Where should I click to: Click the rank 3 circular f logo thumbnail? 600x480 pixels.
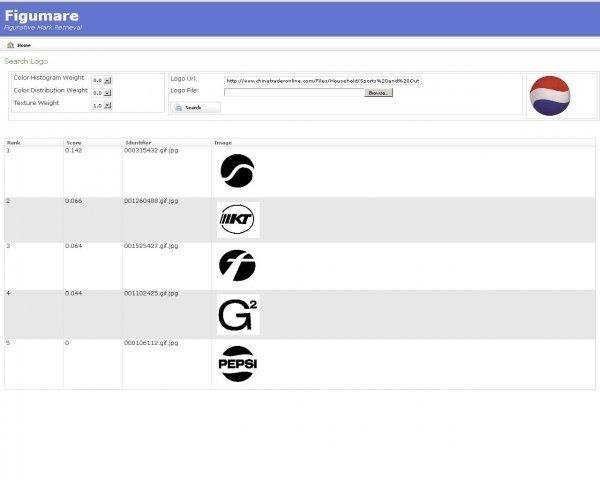pyautogui.click(x=237, y=265)
